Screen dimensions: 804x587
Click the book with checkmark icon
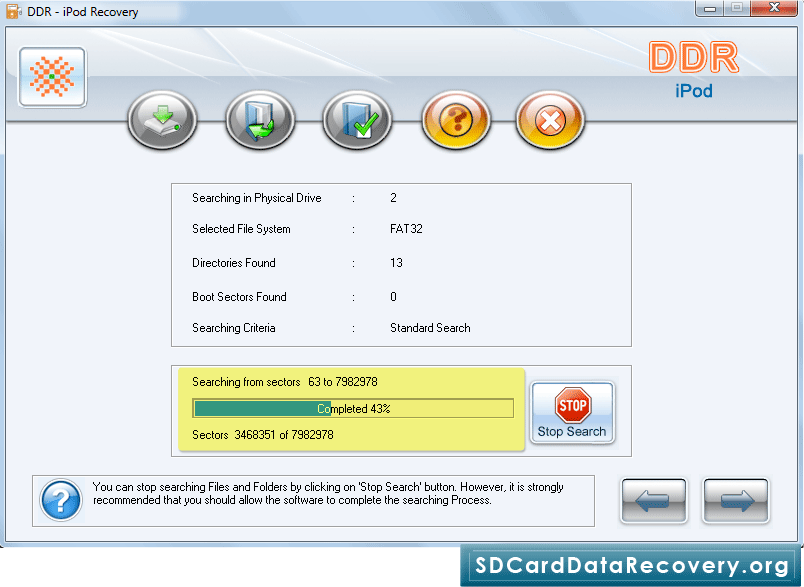(x=357, y=120)
